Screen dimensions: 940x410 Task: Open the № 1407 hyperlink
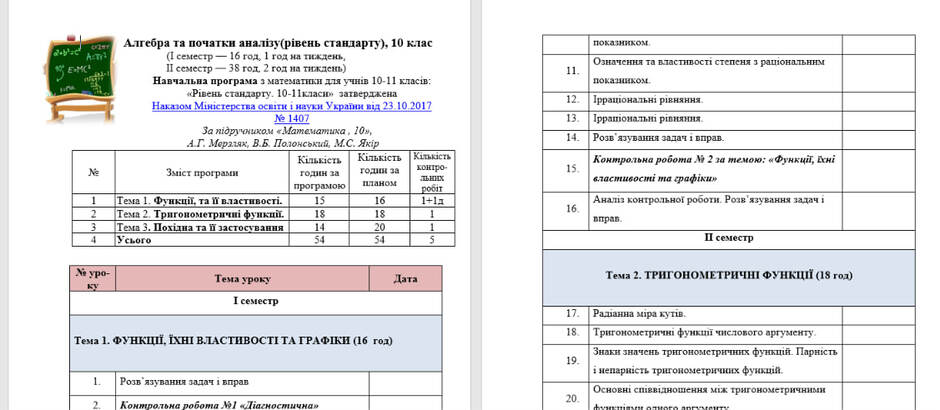(291, 118)
